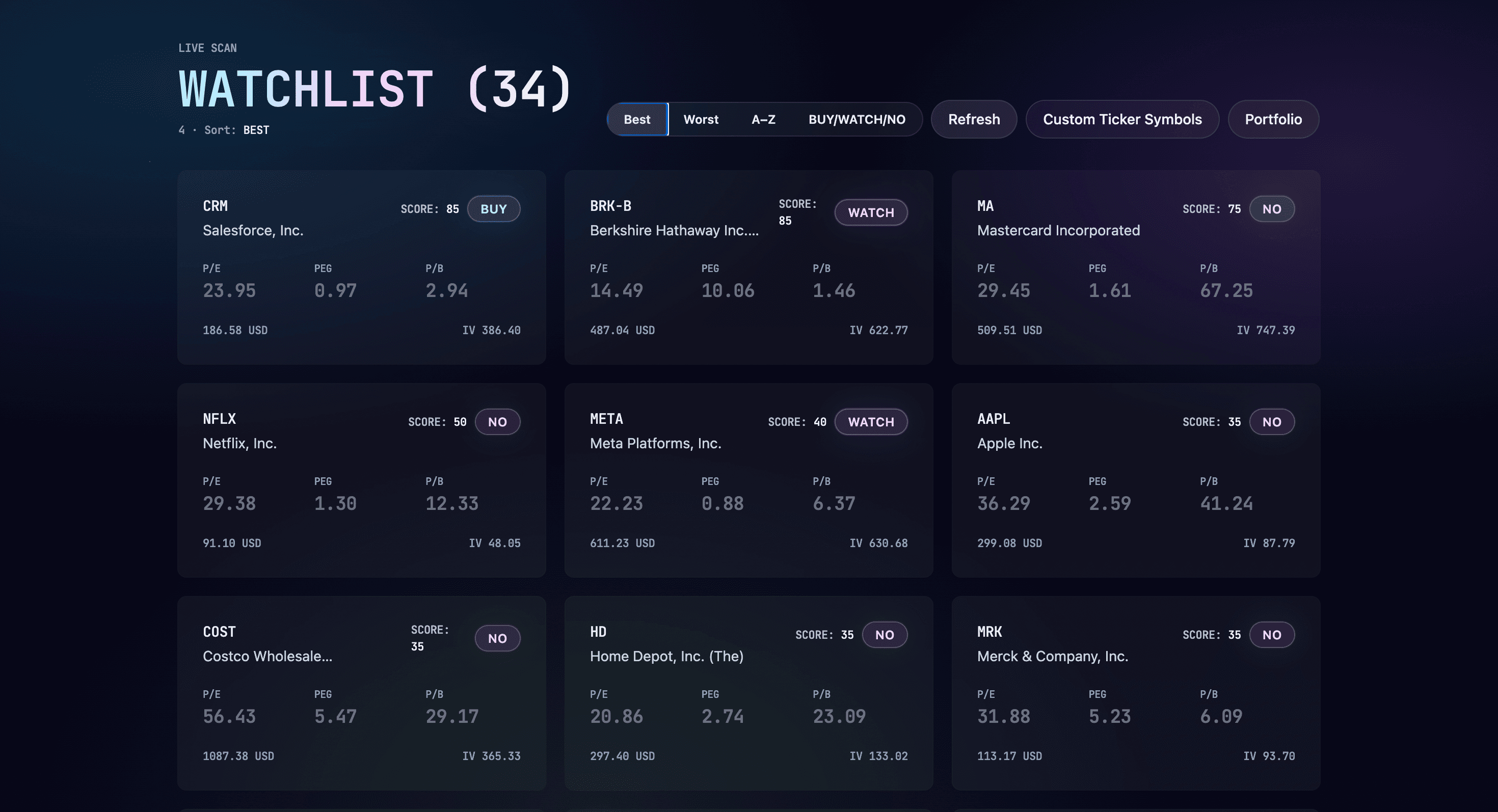Click MA intrinsic value IV 747.39
1498x812 pixels.
click(1266, 330)
